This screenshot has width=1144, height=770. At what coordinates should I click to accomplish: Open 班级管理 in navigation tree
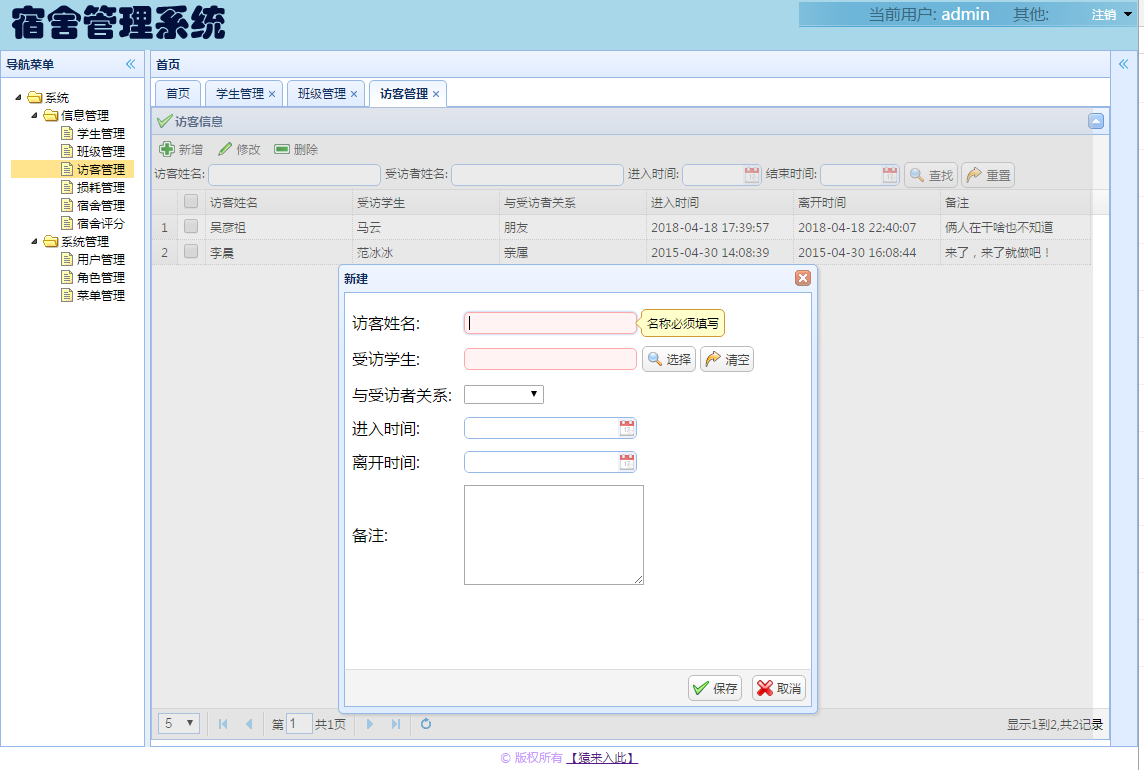point(101,151)
